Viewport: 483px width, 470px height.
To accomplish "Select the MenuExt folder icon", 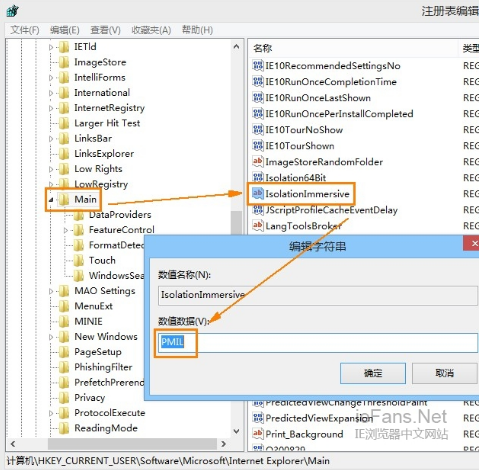I will [x=64, y=306].
